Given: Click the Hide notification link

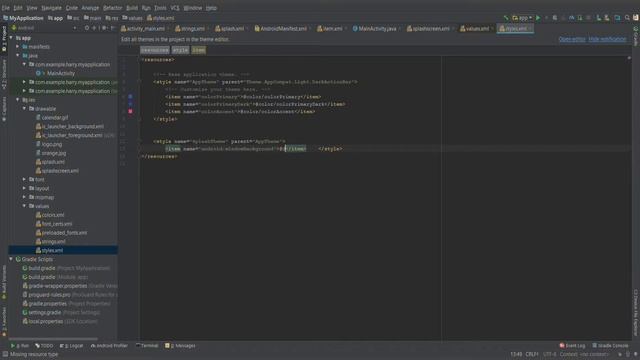Looking at the screenshot, I should [x=607, y=39].
